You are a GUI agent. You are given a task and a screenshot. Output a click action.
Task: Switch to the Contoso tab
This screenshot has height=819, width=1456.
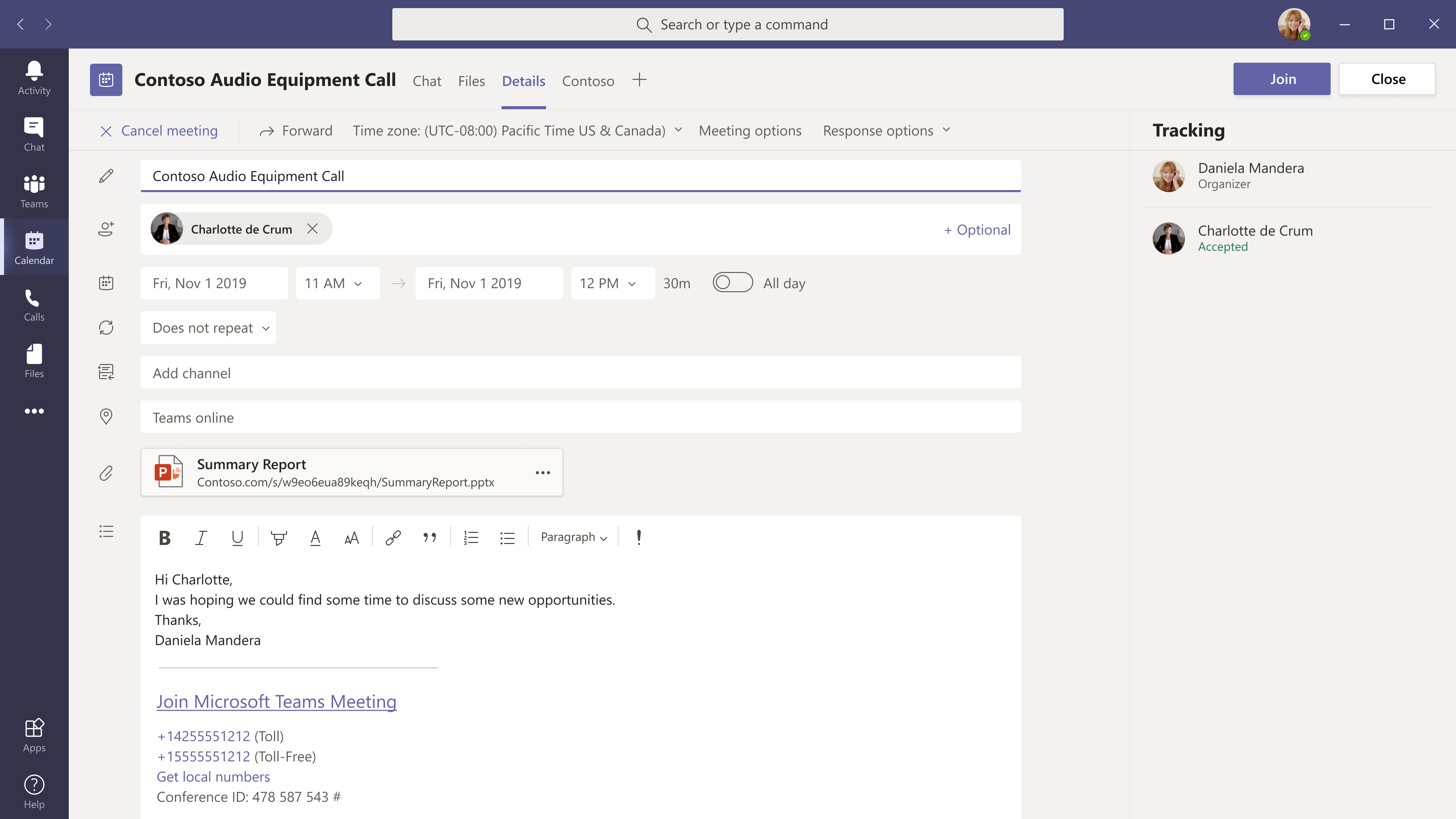pos(588,81)
